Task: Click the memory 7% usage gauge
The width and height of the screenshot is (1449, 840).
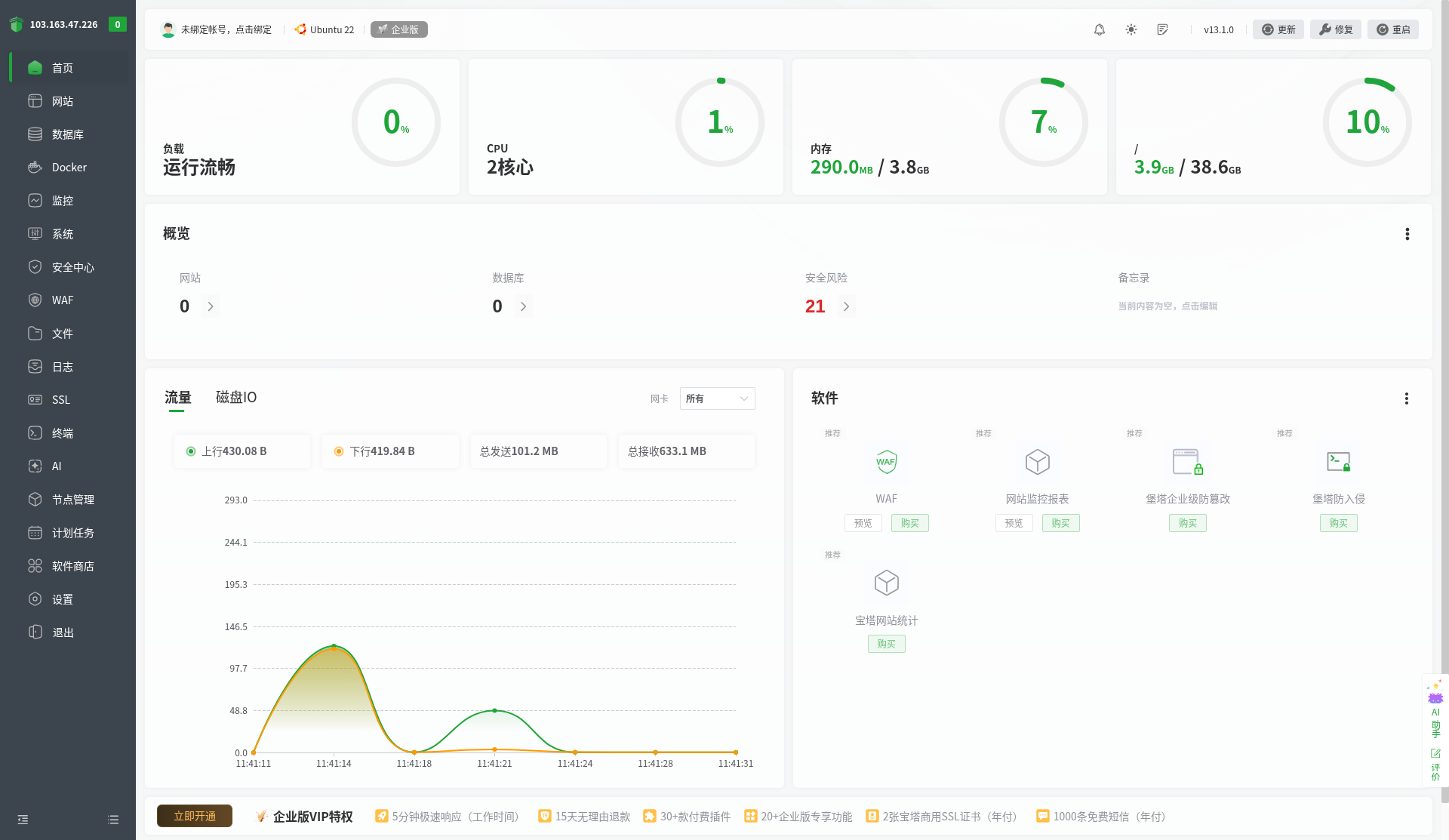Action: point(1044,122)
